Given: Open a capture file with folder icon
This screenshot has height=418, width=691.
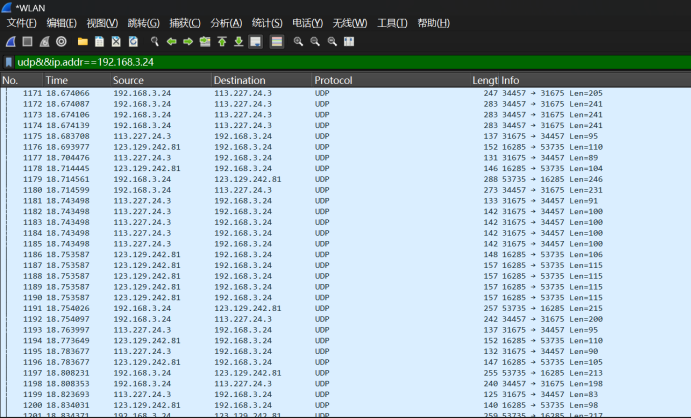Looking at the screenshot, I should click(82, 41).
